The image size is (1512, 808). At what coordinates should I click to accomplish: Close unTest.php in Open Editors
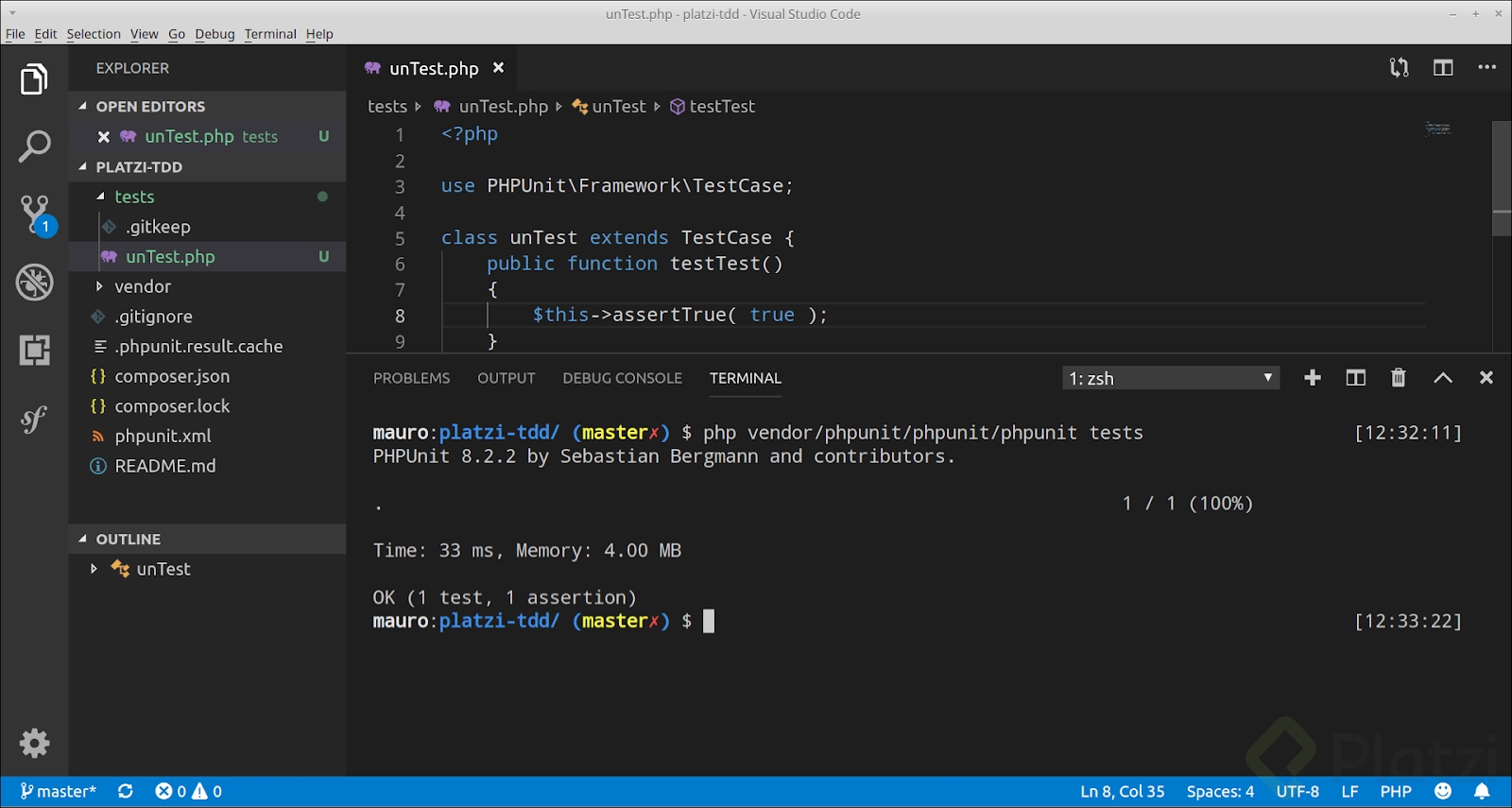coord(104,137)
